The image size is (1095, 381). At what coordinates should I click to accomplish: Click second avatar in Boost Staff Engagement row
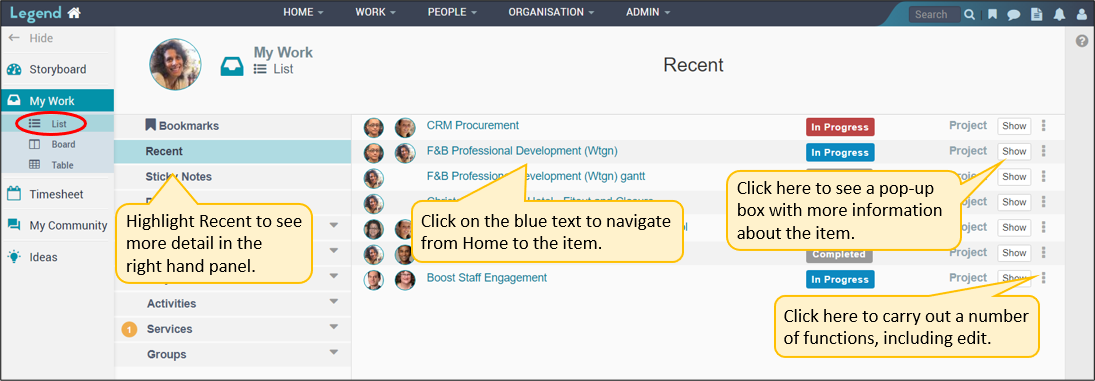405,280
